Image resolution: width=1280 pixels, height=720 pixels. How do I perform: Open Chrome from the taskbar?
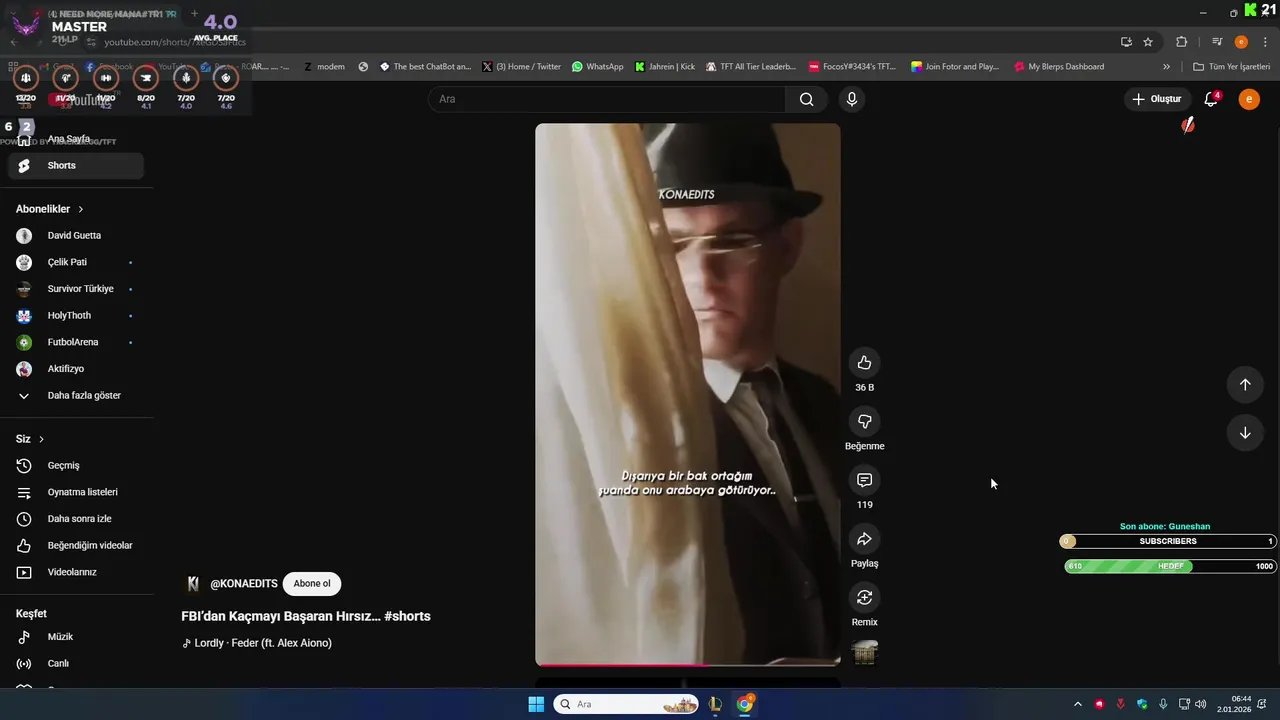click(x=745, y=704)
